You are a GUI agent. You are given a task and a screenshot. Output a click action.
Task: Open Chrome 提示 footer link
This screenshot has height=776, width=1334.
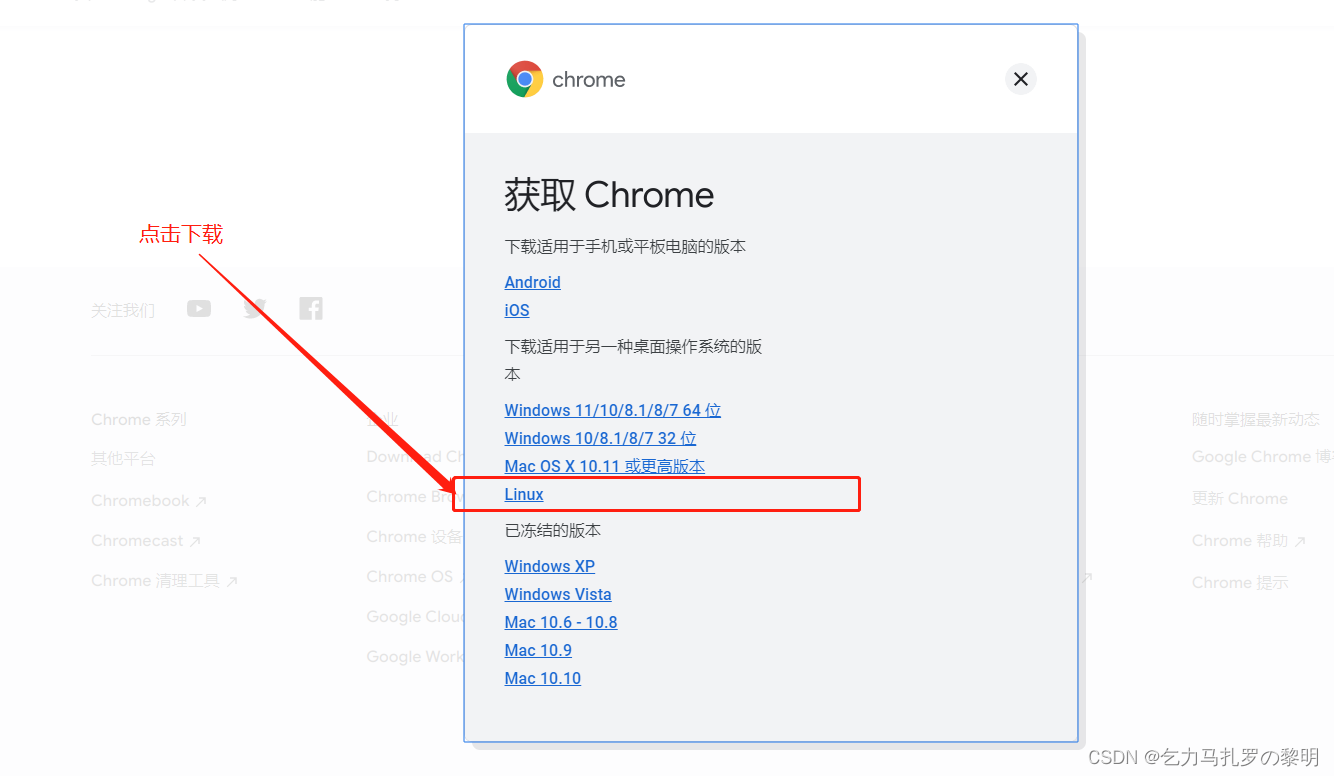(x=1240, y=582)
